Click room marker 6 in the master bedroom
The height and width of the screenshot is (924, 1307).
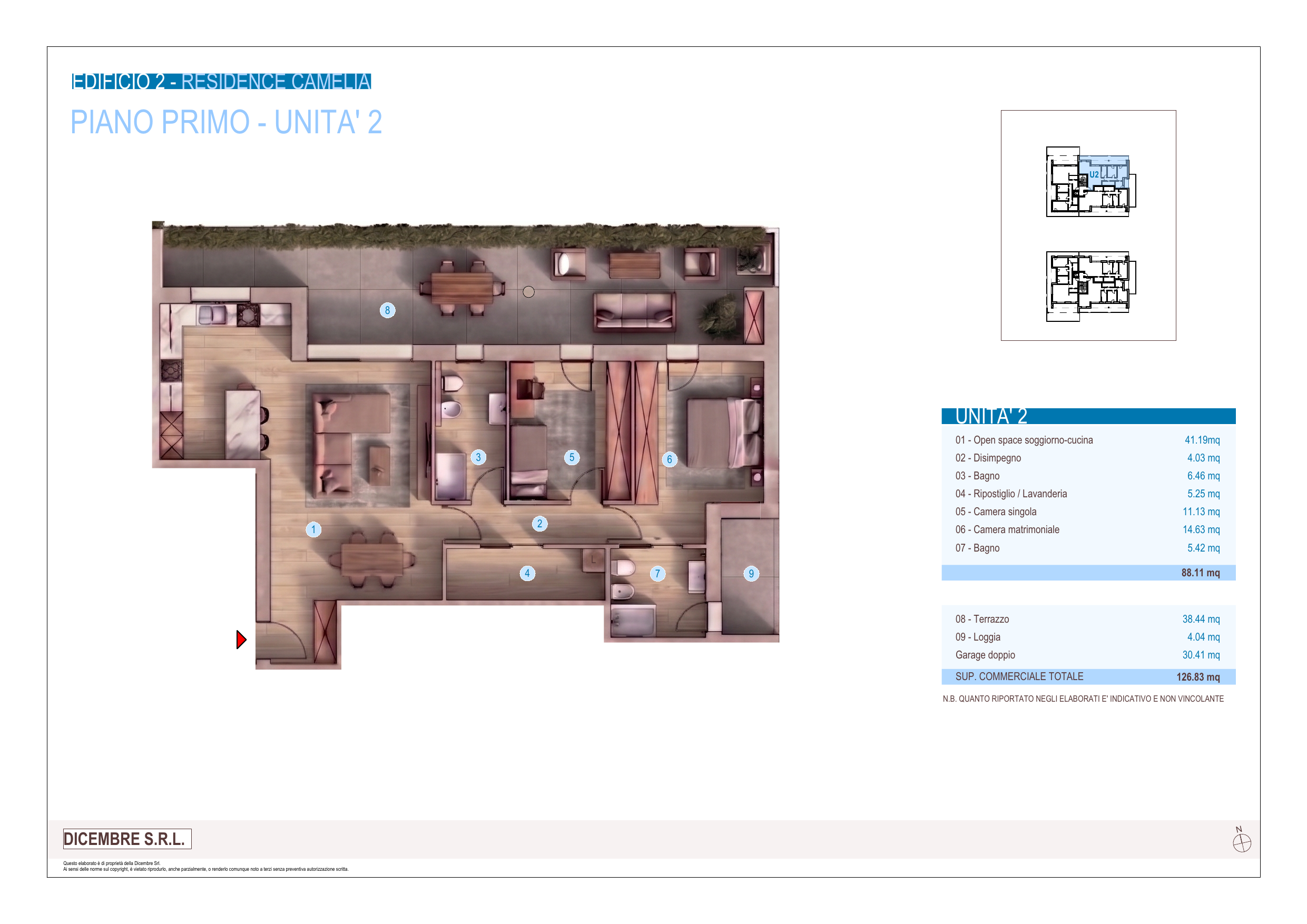tap(670, 459)
